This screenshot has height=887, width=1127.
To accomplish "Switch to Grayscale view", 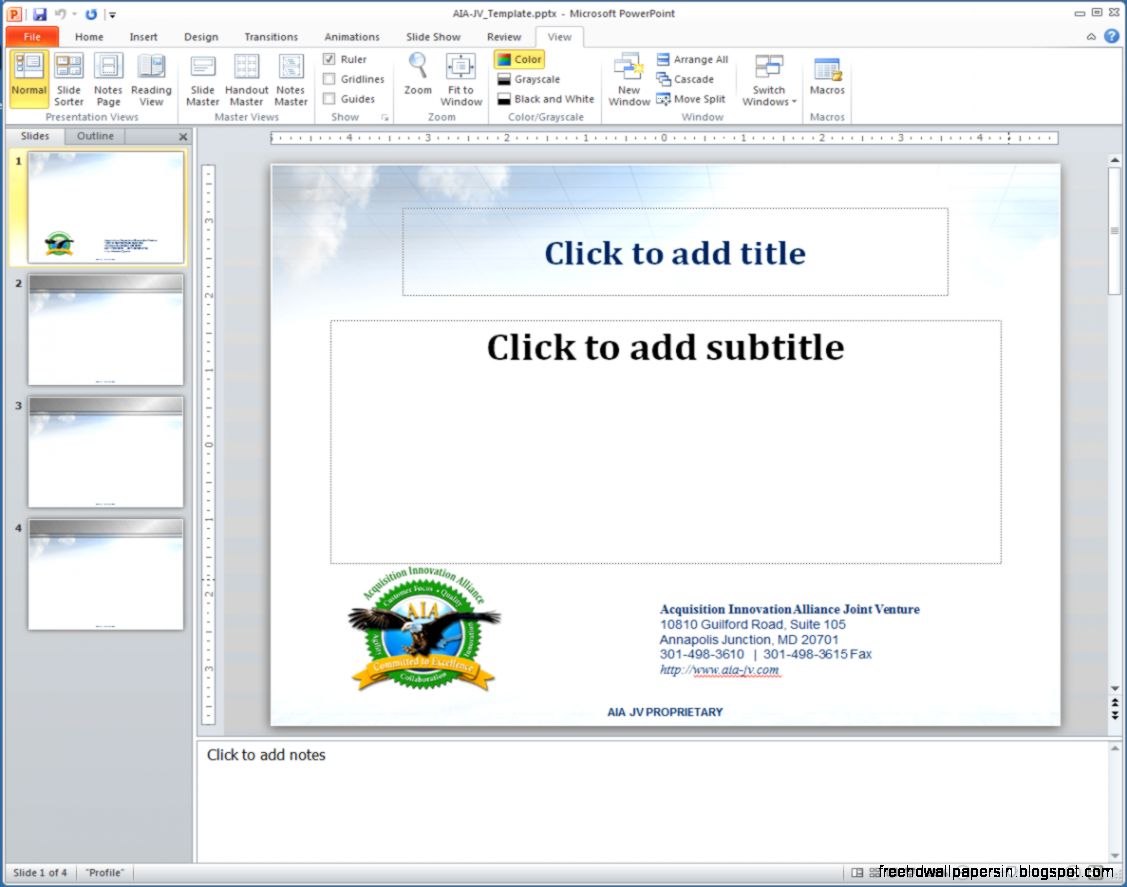I will click(529, 79).
